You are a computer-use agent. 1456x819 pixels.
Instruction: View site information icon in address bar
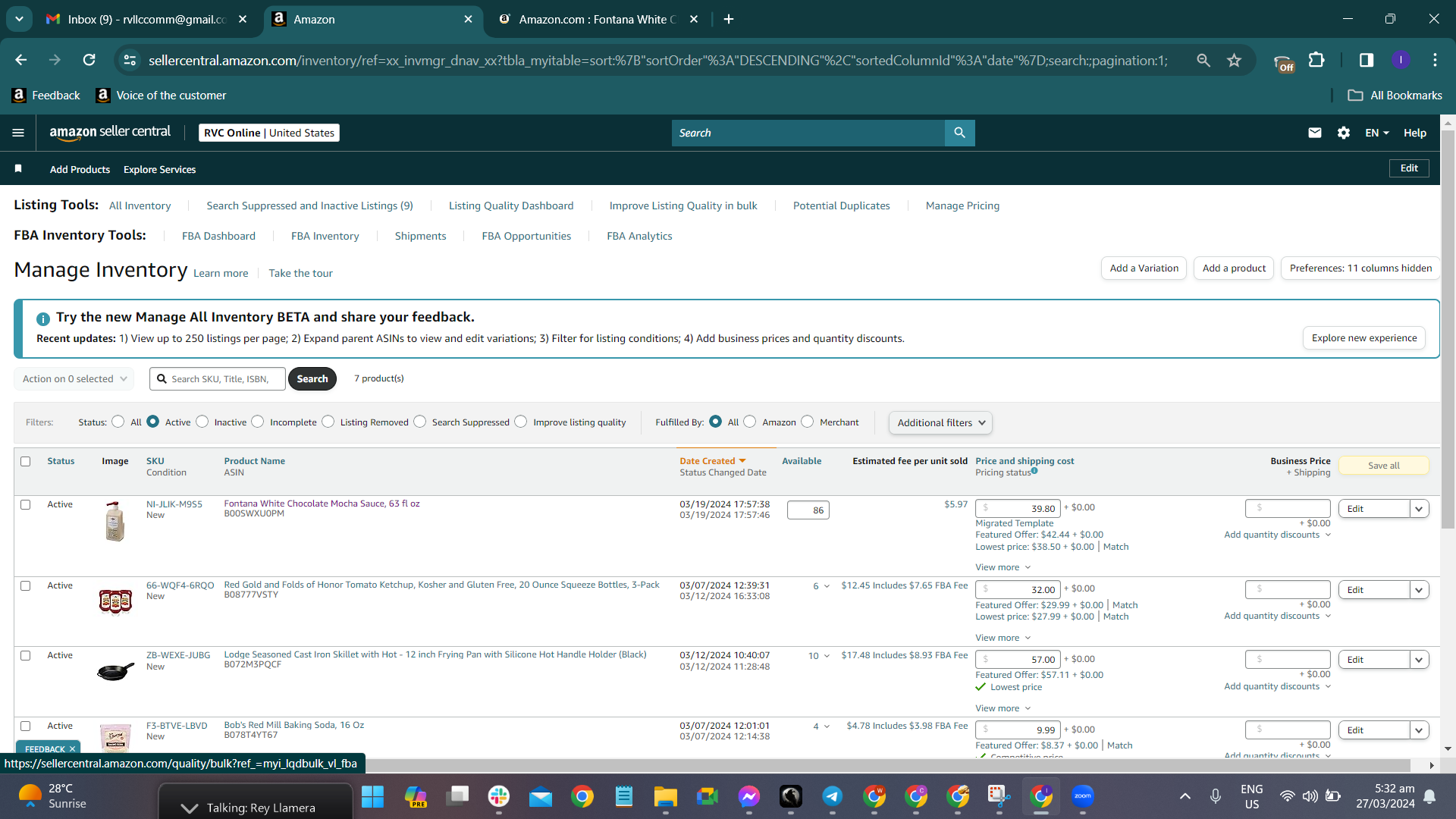(x=130, y=60)
